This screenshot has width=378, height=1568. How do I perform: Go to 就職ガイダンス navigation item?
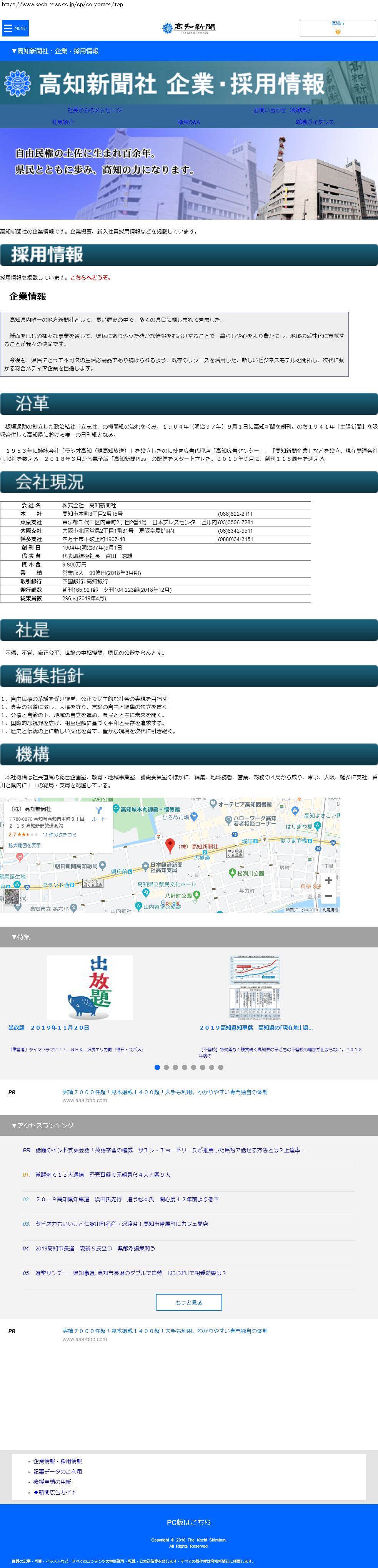click(315, 122)
